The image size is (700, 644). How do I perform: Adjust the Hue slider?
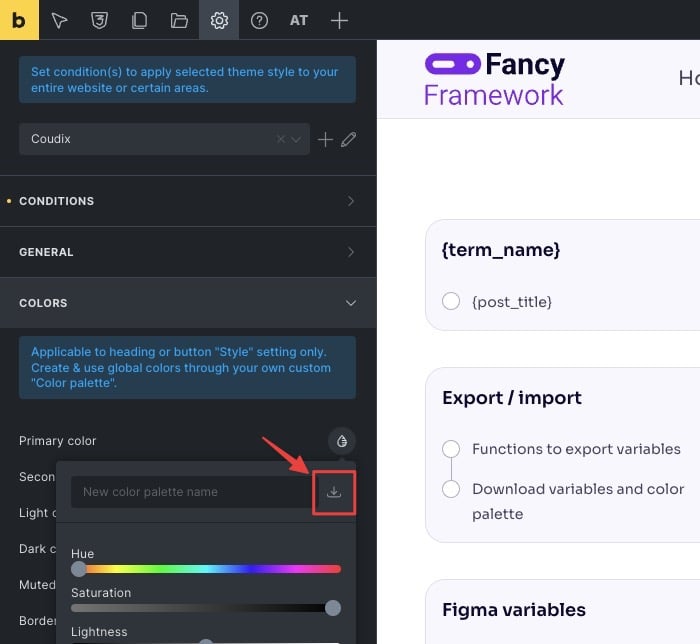pos(206,569)
